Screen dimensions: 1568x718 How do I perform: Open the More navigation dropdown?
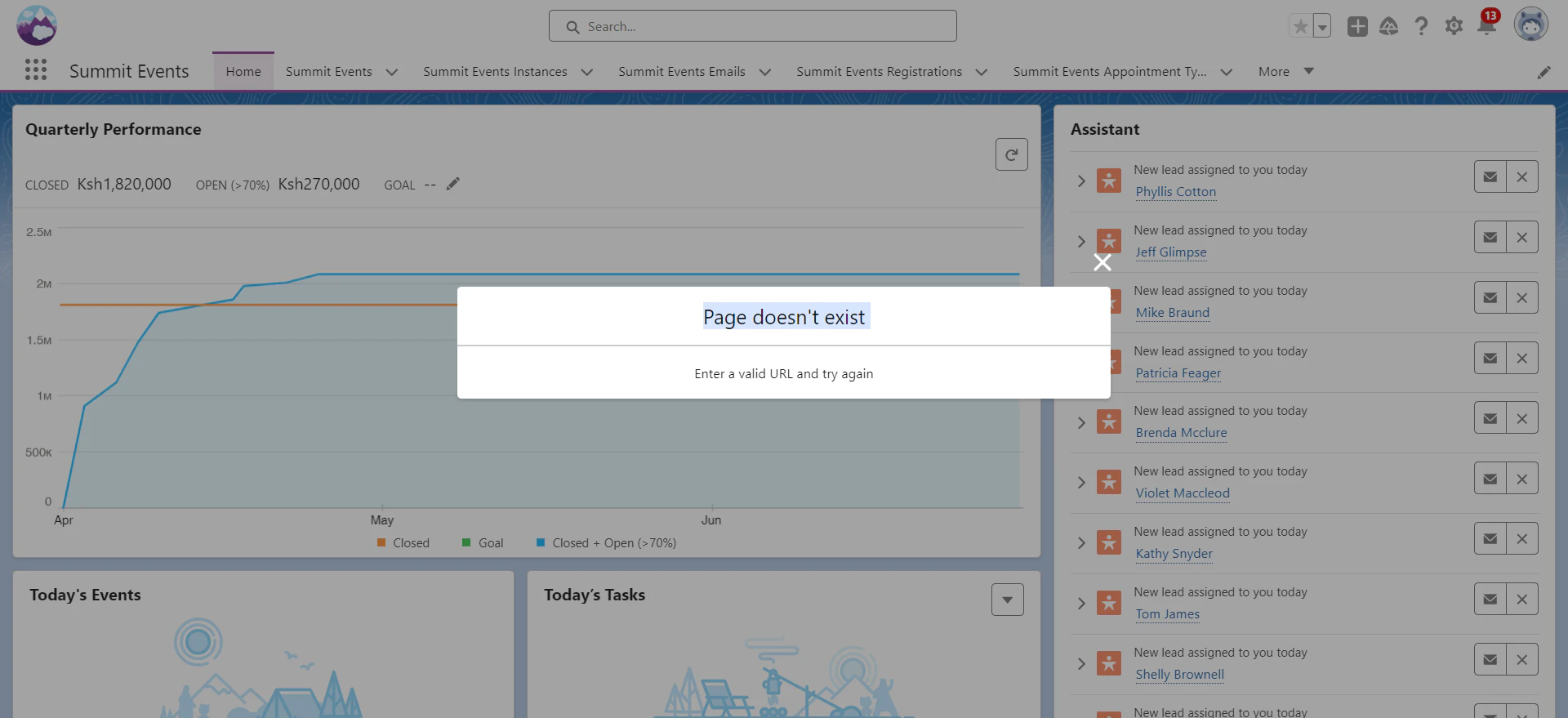1286,72
